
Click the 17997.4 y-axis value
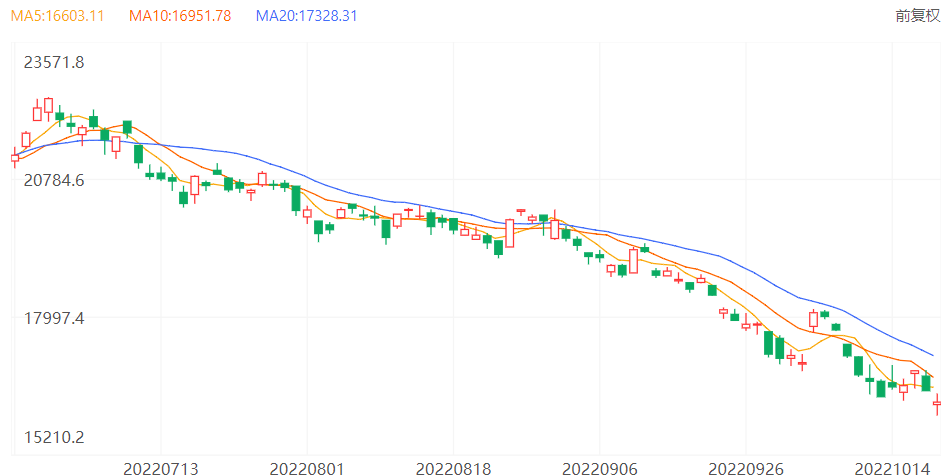tap(54, 318)
